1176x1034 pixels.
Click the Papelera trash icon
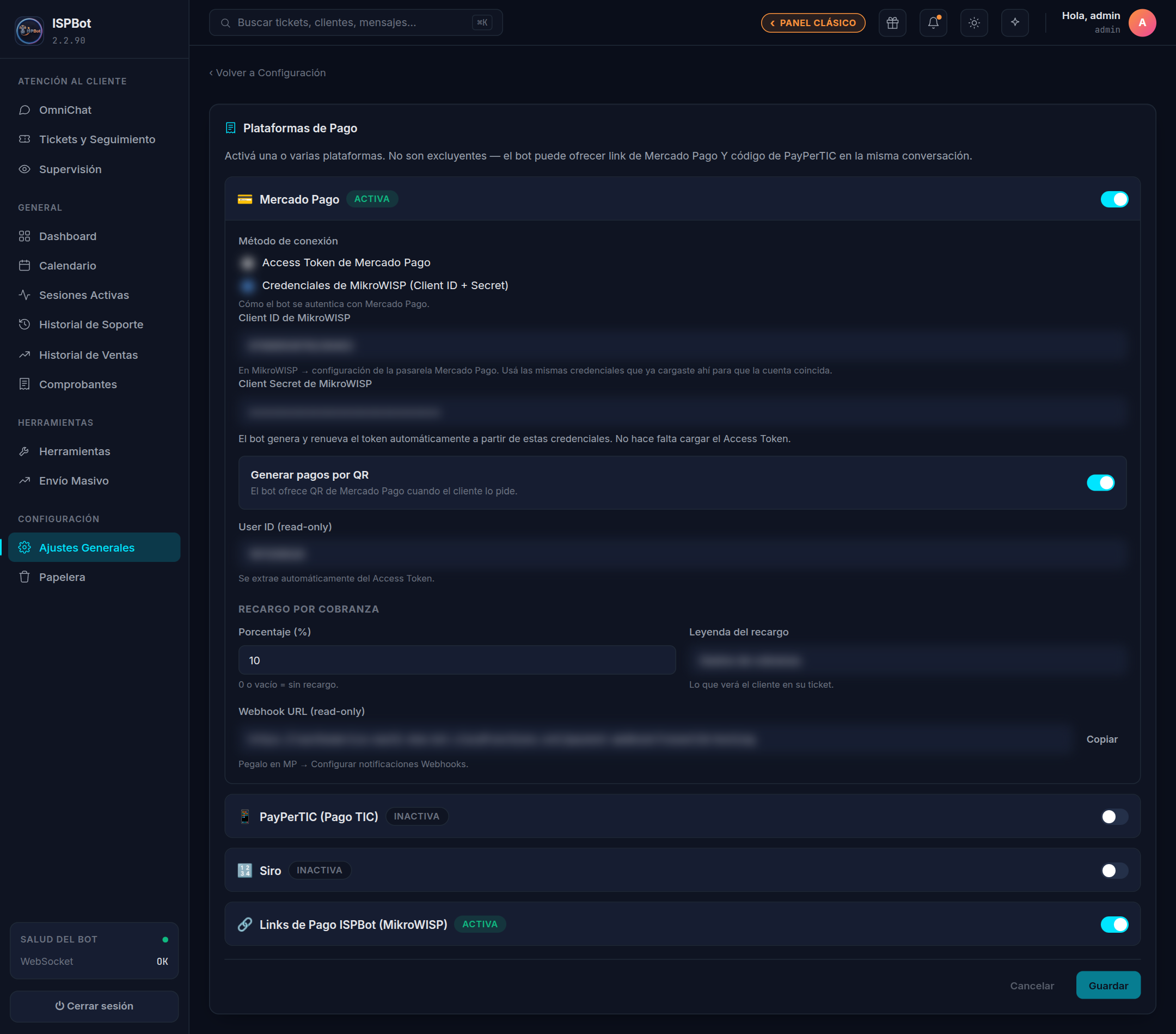[24, 577]
